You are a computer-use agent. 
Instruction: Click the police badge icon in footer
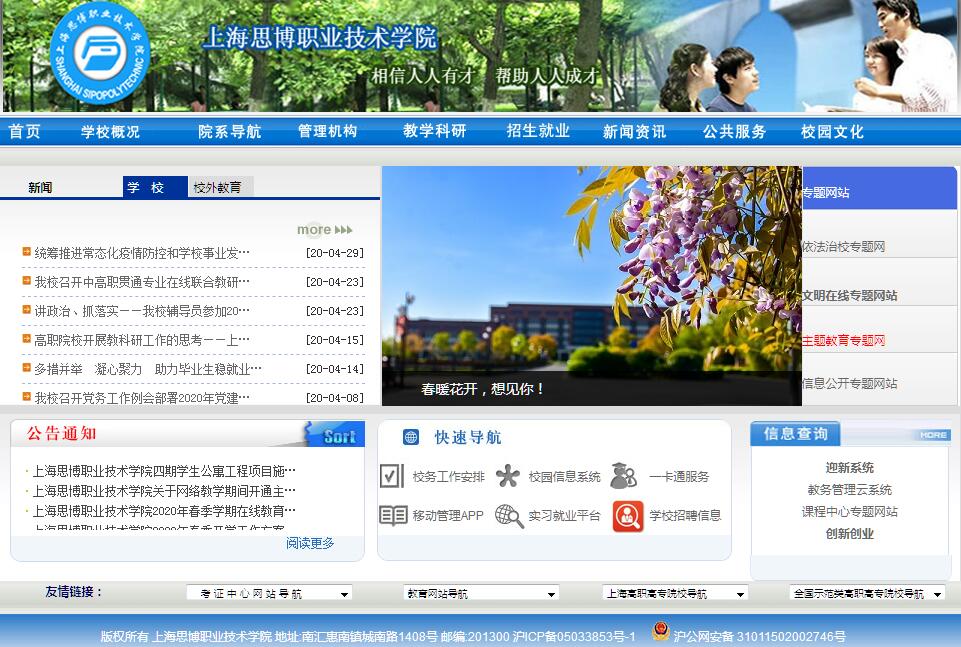(660, 633)
